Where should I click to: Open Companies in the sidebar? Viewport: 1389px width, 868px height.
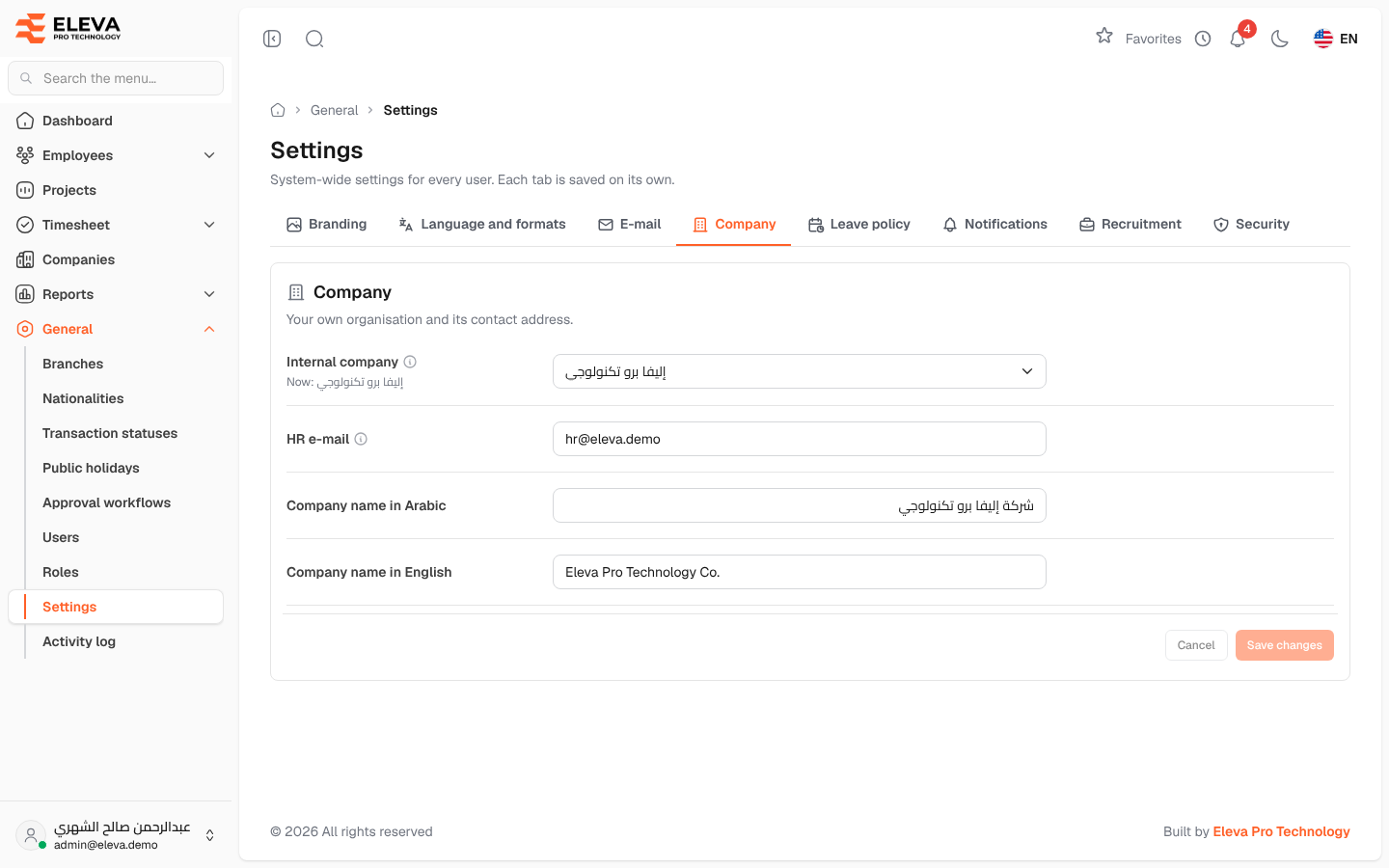click(x=116, y=259)
